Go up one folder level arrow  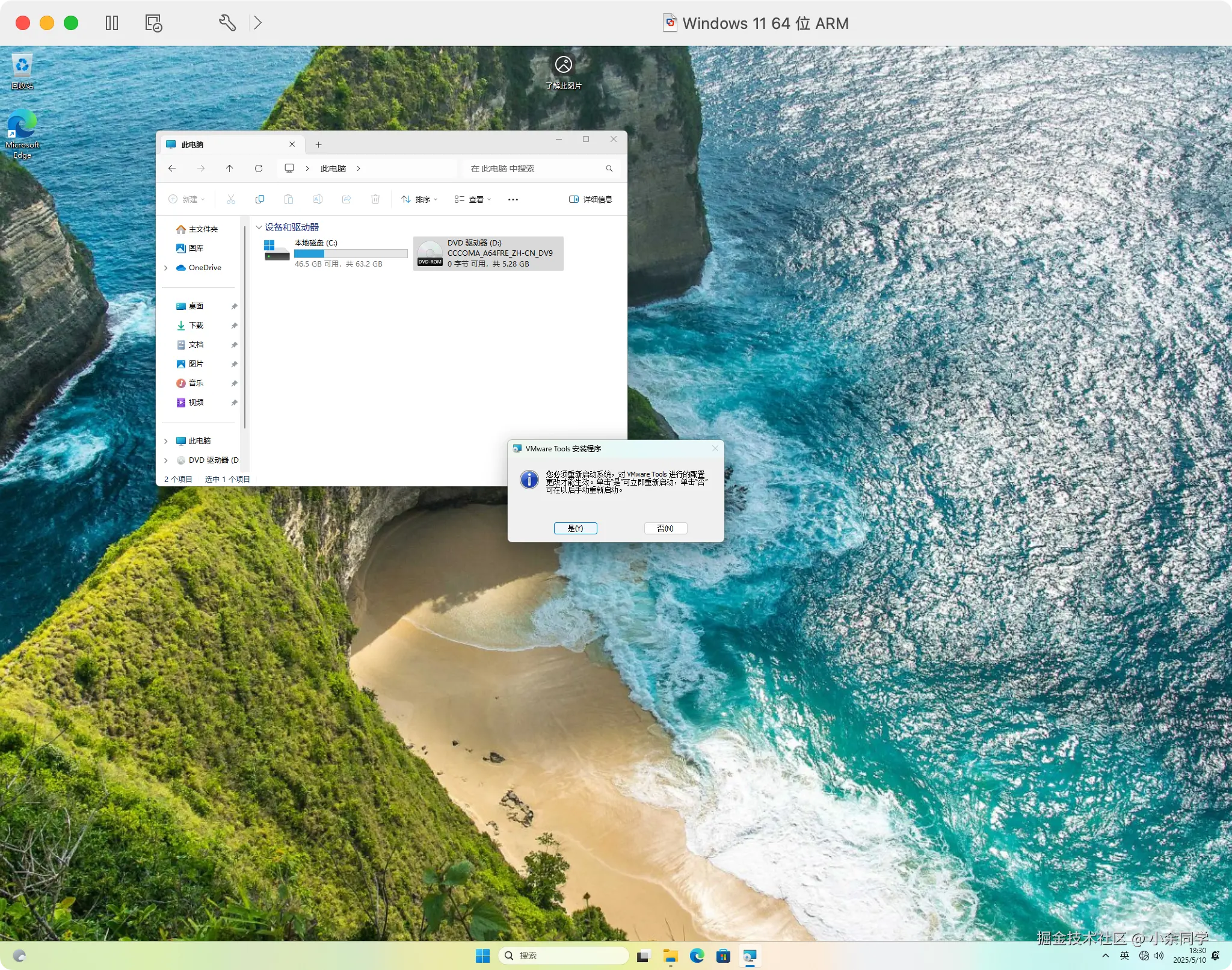pyautogui.click(x=230, y=168)
